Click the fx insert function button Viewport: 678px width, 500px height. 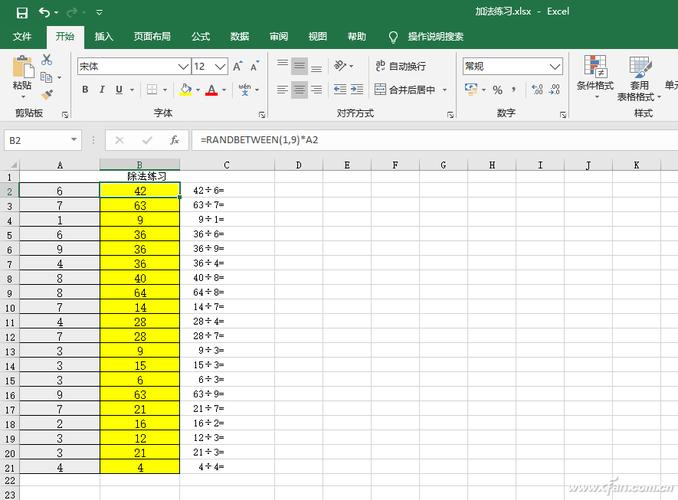pyautogui.click(x=174, y=140)
